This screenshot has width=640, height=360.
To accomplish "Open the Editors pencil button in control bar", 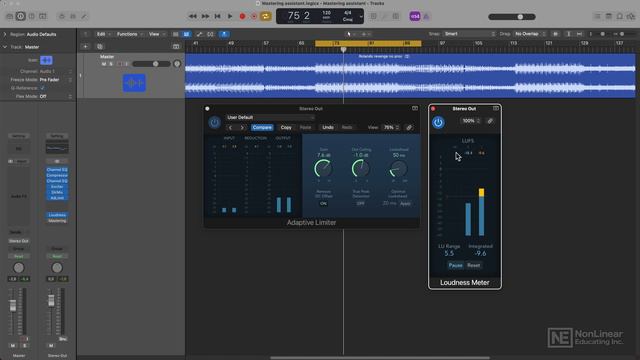I will click(x=84, y=16).
